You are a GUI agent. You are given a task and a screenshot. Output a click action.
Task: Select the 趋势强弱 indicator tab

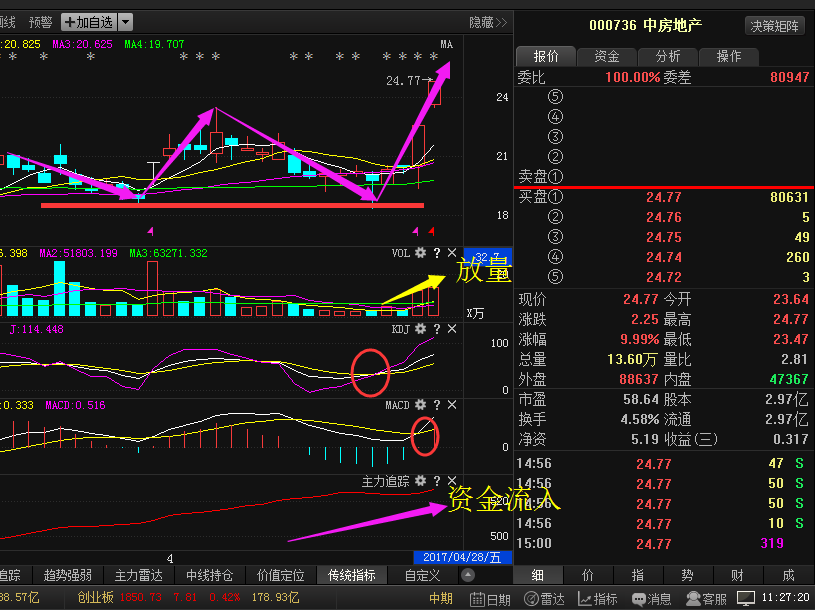[68, 575]
